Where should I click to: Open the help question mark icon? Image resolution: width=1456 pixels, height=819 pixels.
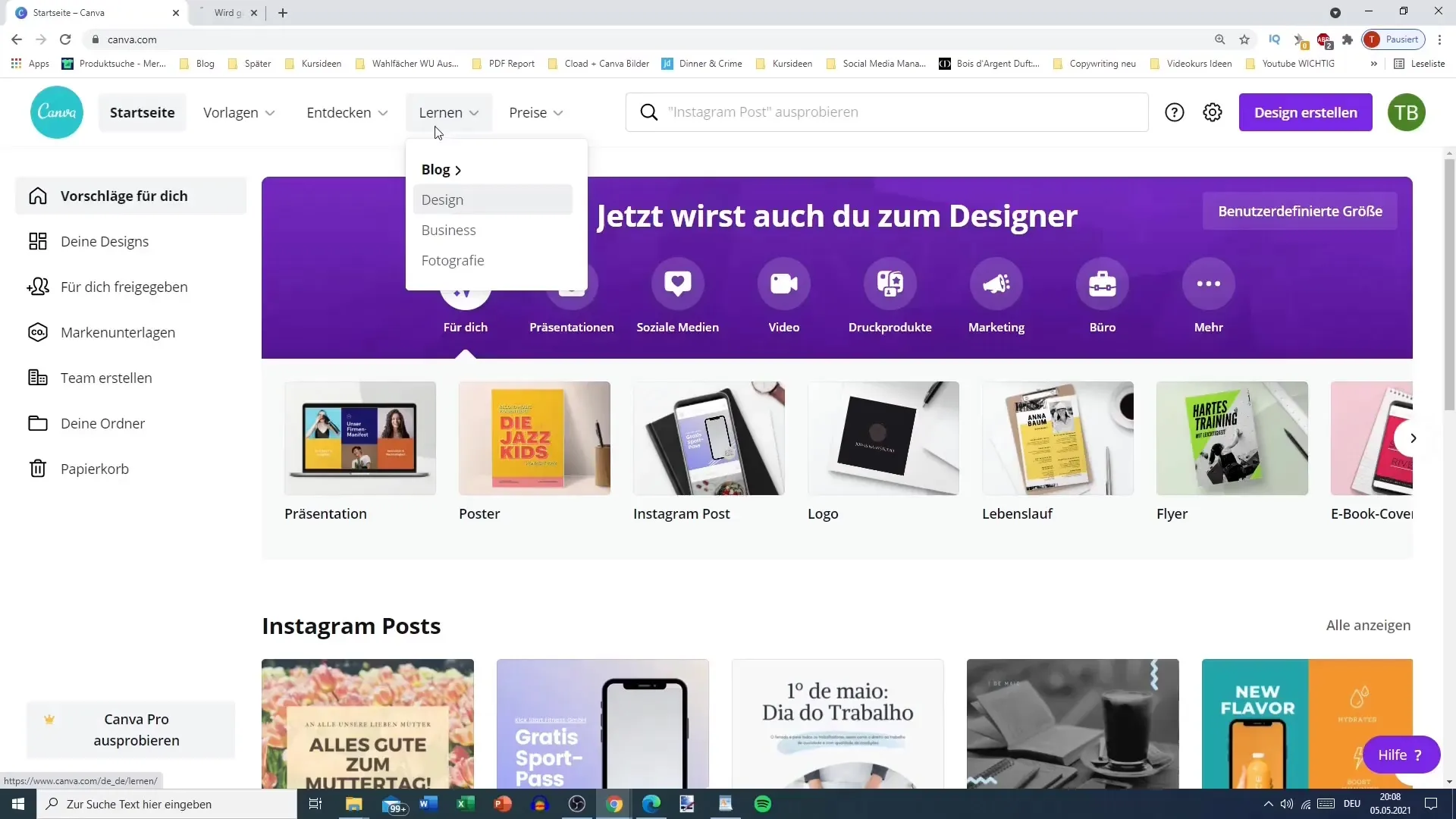click(x=1175, y=112)
